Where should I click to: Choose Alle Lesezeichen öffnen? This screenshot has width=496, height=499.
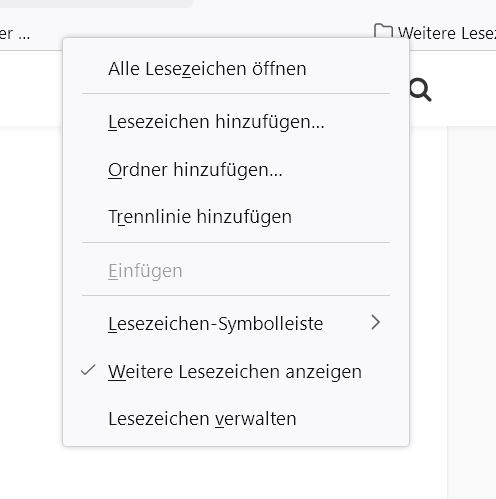pos(236,69)
